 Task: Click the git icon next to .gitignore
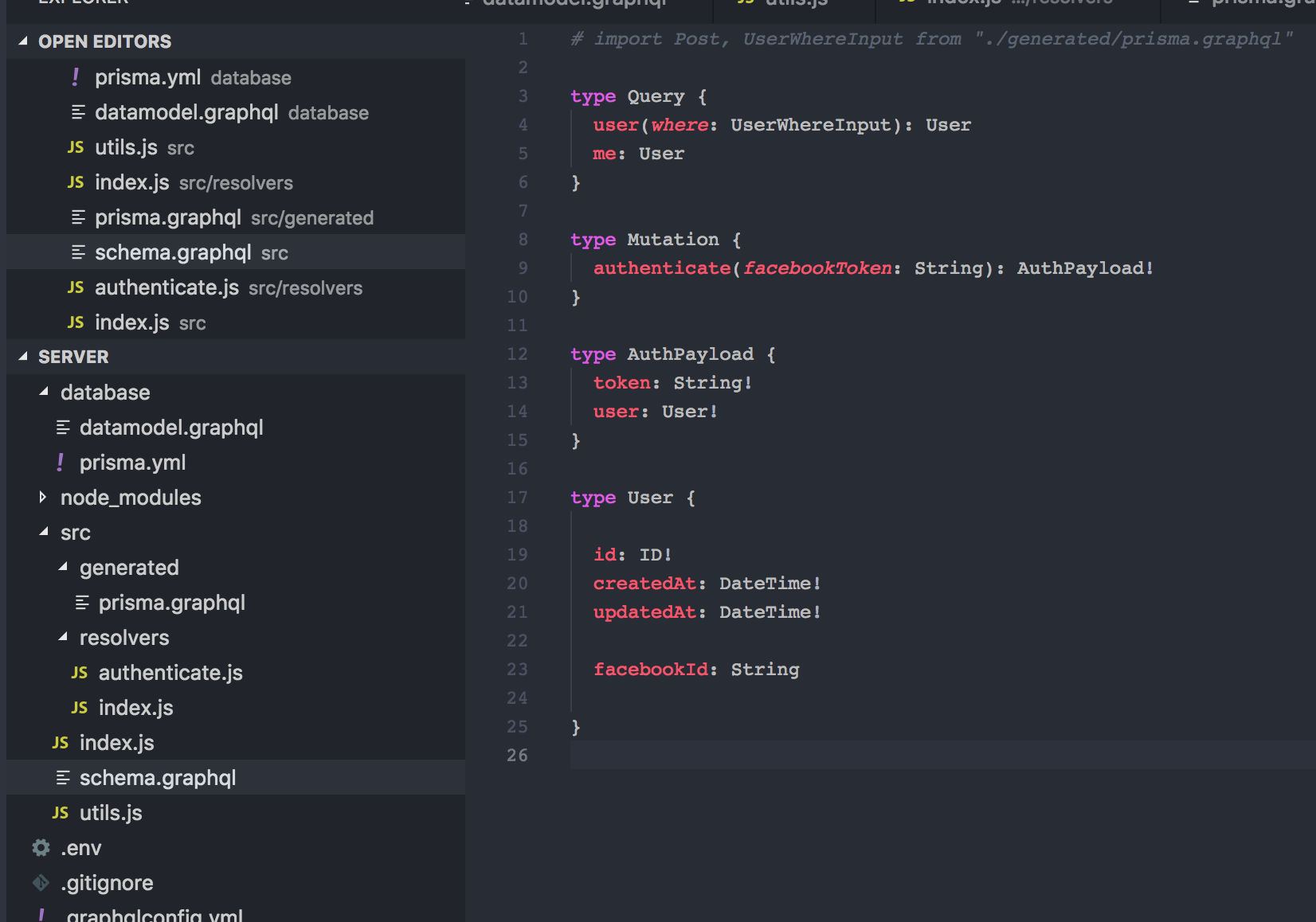click(x=41, y=883)
